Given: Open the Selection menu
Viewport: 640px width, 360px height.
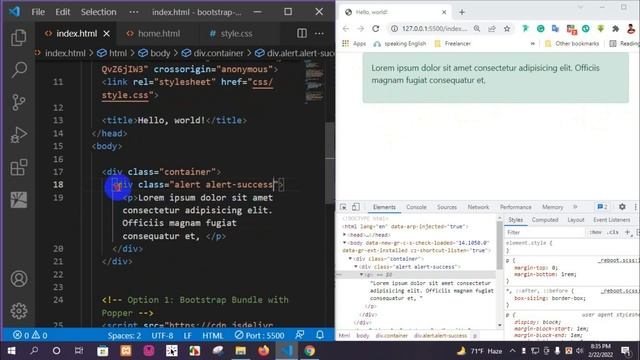Looking at the screenshot, I should pyautogui.click(x=98, y=12).
